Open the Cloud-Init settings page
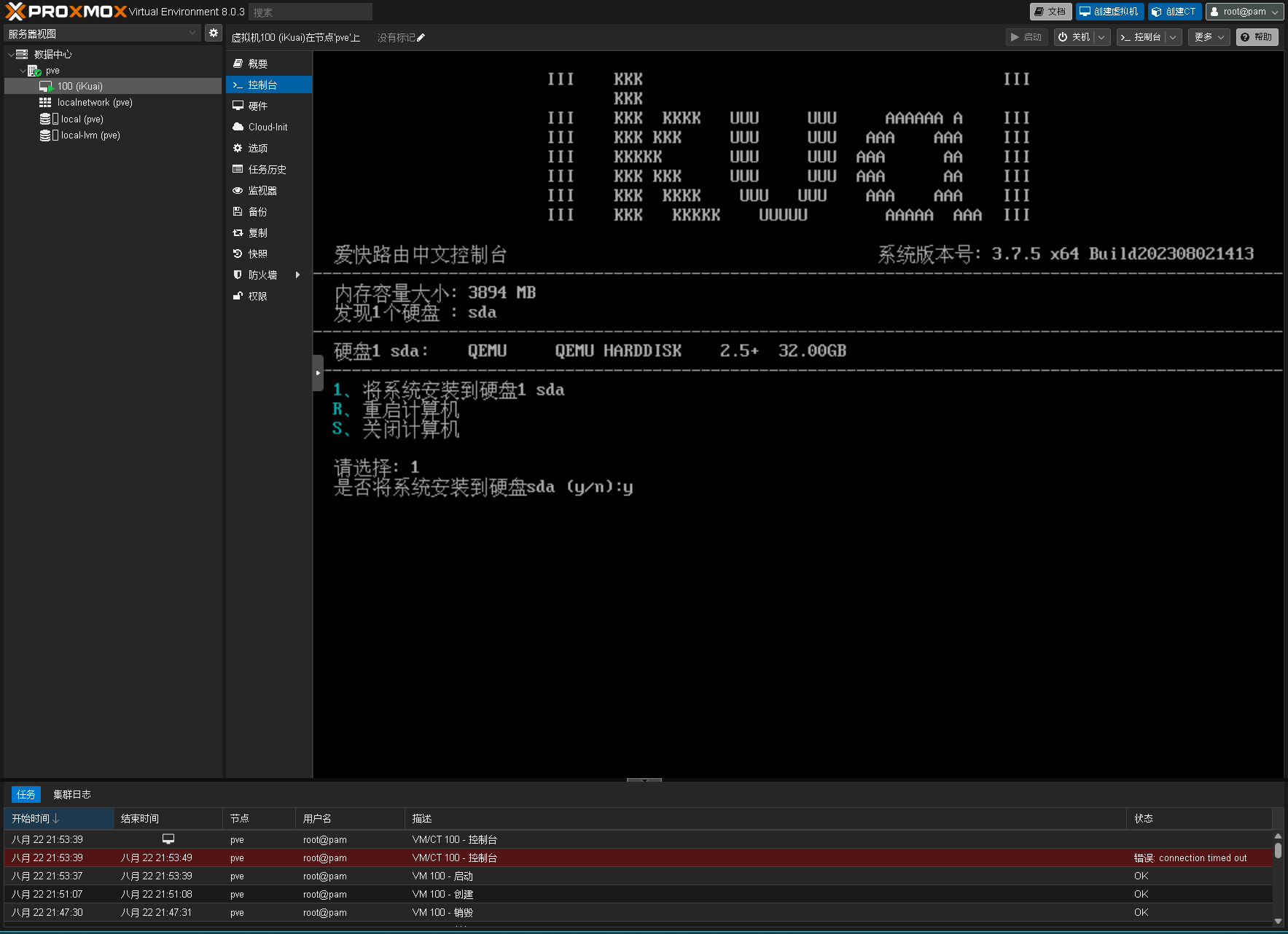 pos(268,127)
